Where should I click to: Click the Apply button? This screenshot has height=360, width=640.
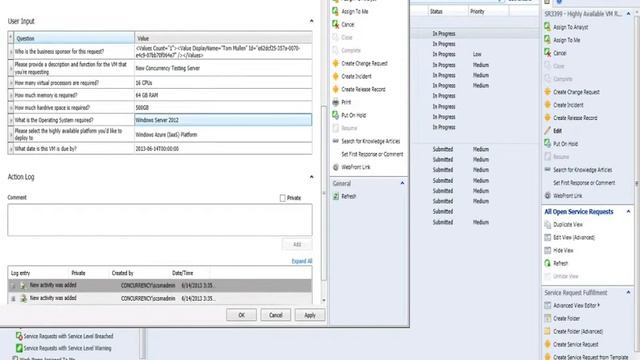310,315
